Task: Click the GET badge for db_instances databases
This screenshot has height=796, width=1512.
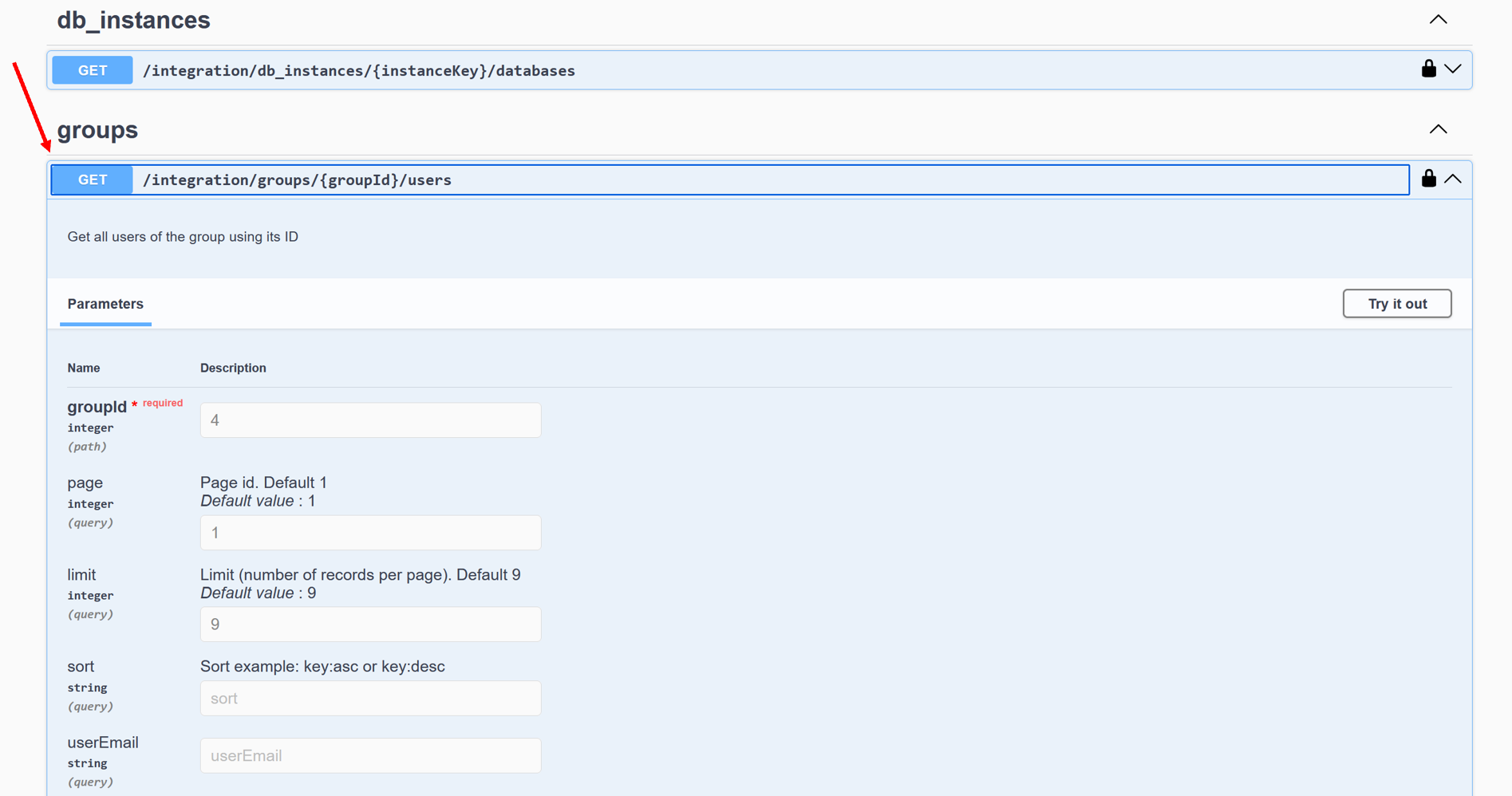Action: (x=93, y=70)
